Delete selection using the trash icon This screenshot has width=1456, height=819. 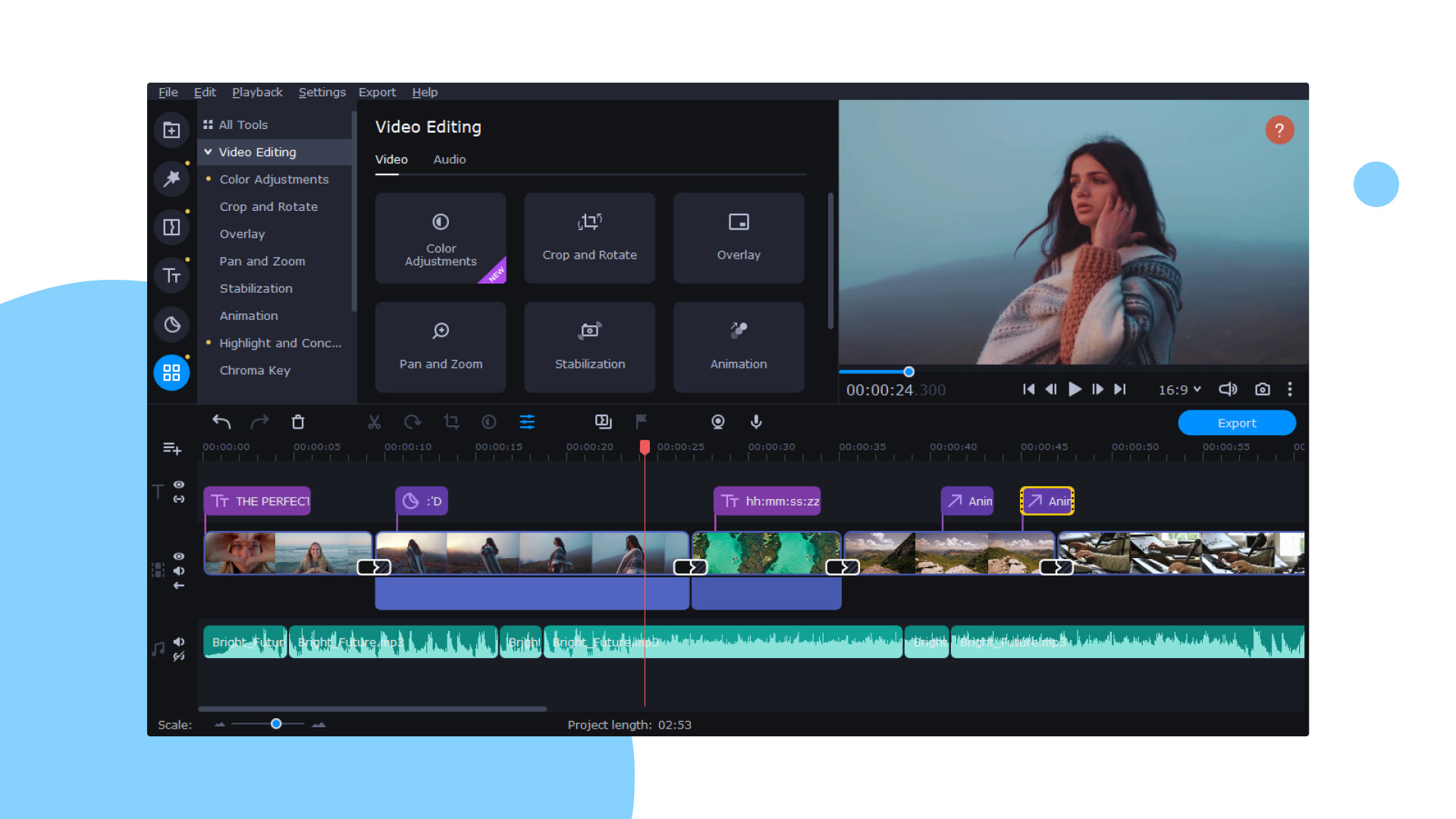coord(298,422)
